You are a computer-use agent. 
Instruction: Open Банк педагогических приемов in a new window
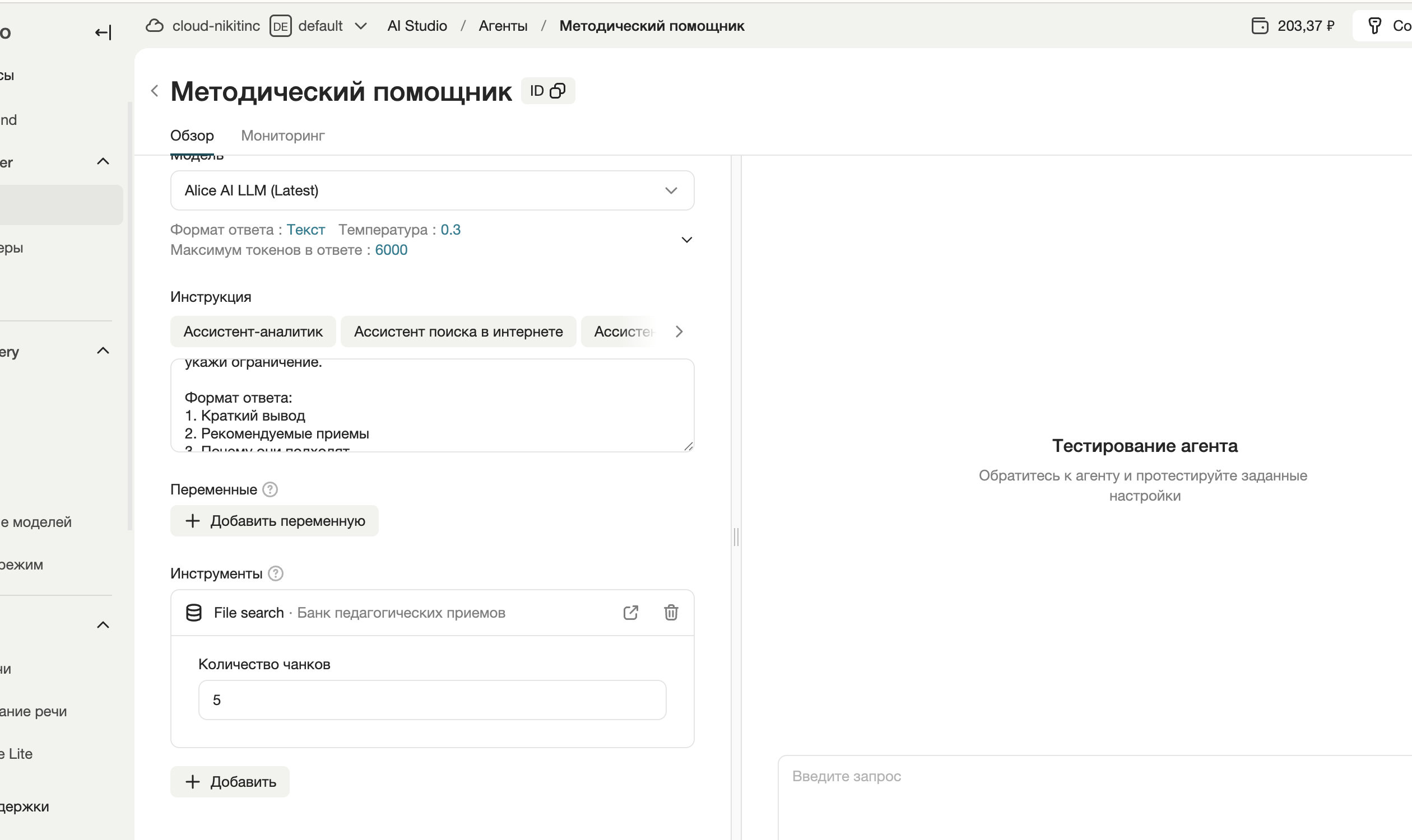(631, 613)
